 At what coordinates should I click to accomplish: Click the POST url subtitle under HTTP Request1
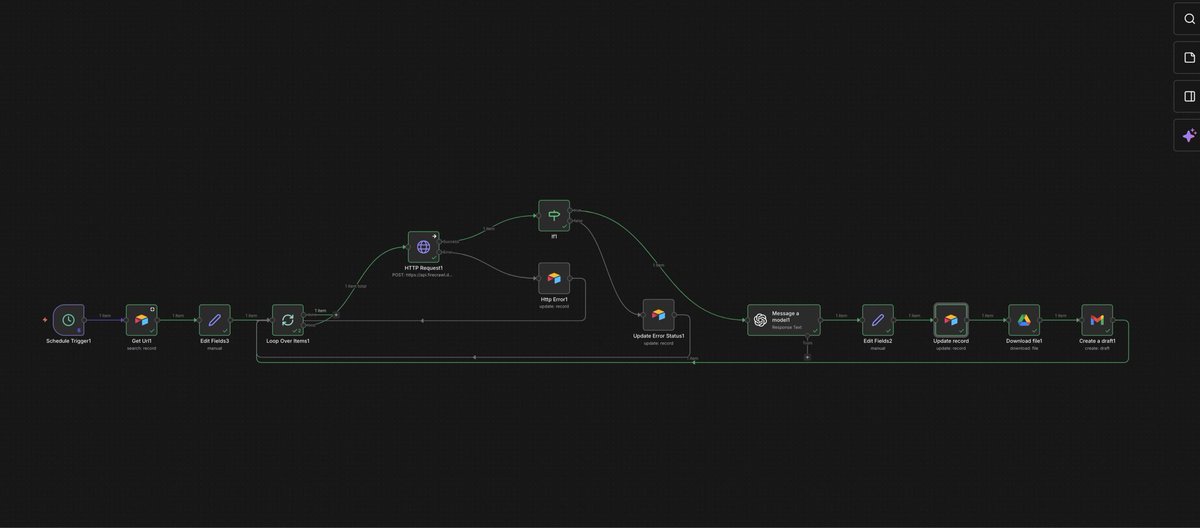tap(423, 275)
